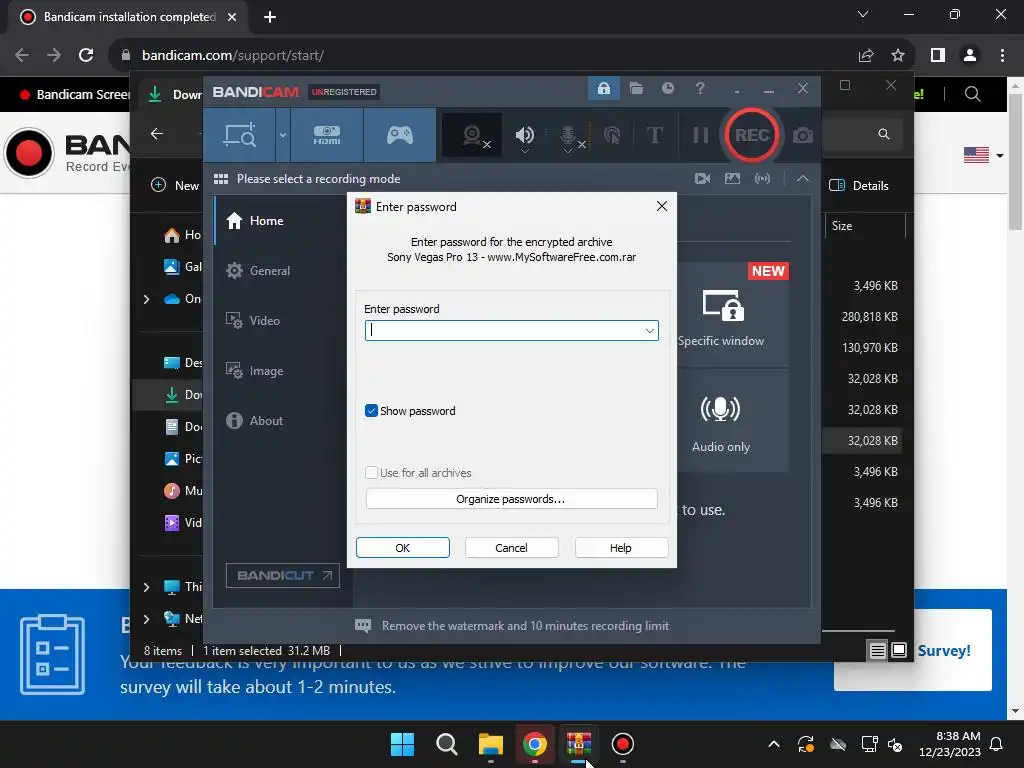Show hidden system tray icons chevron

[x=774, y=744]
